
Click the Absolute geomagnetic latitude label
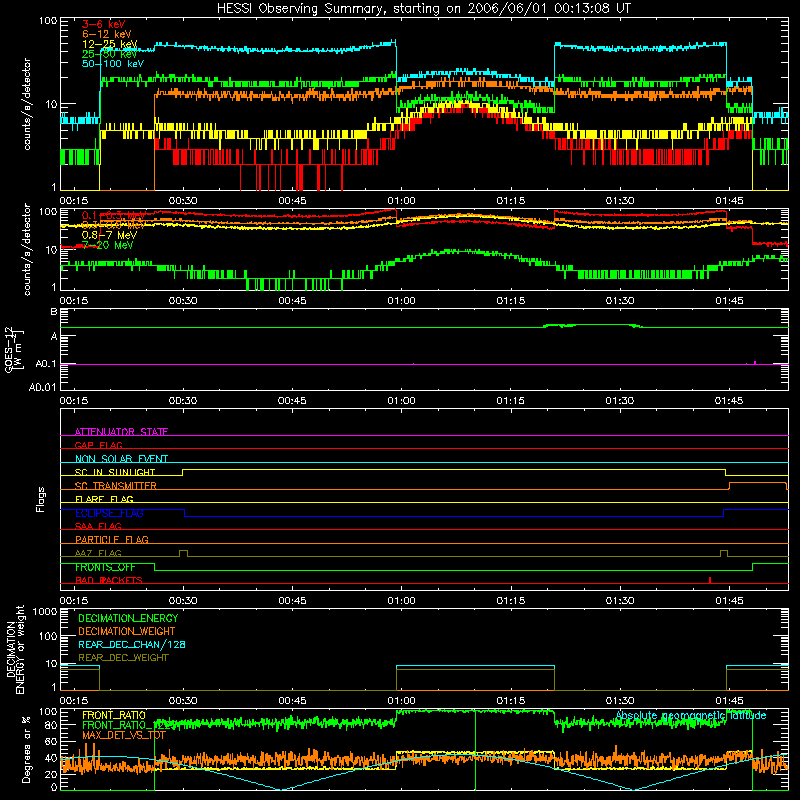click(691, 715)
